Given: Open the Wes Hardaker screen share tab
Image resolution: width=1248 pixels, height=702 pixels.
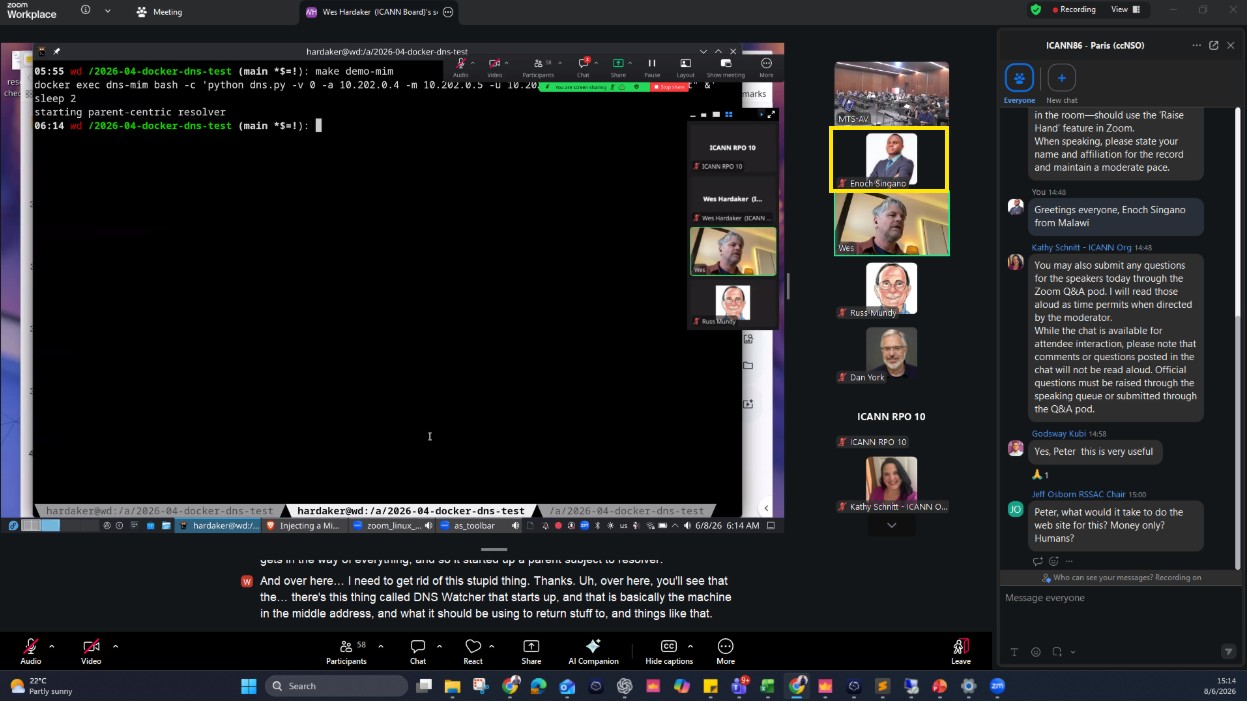Looking at the screenshot, I should pos(372,12).
